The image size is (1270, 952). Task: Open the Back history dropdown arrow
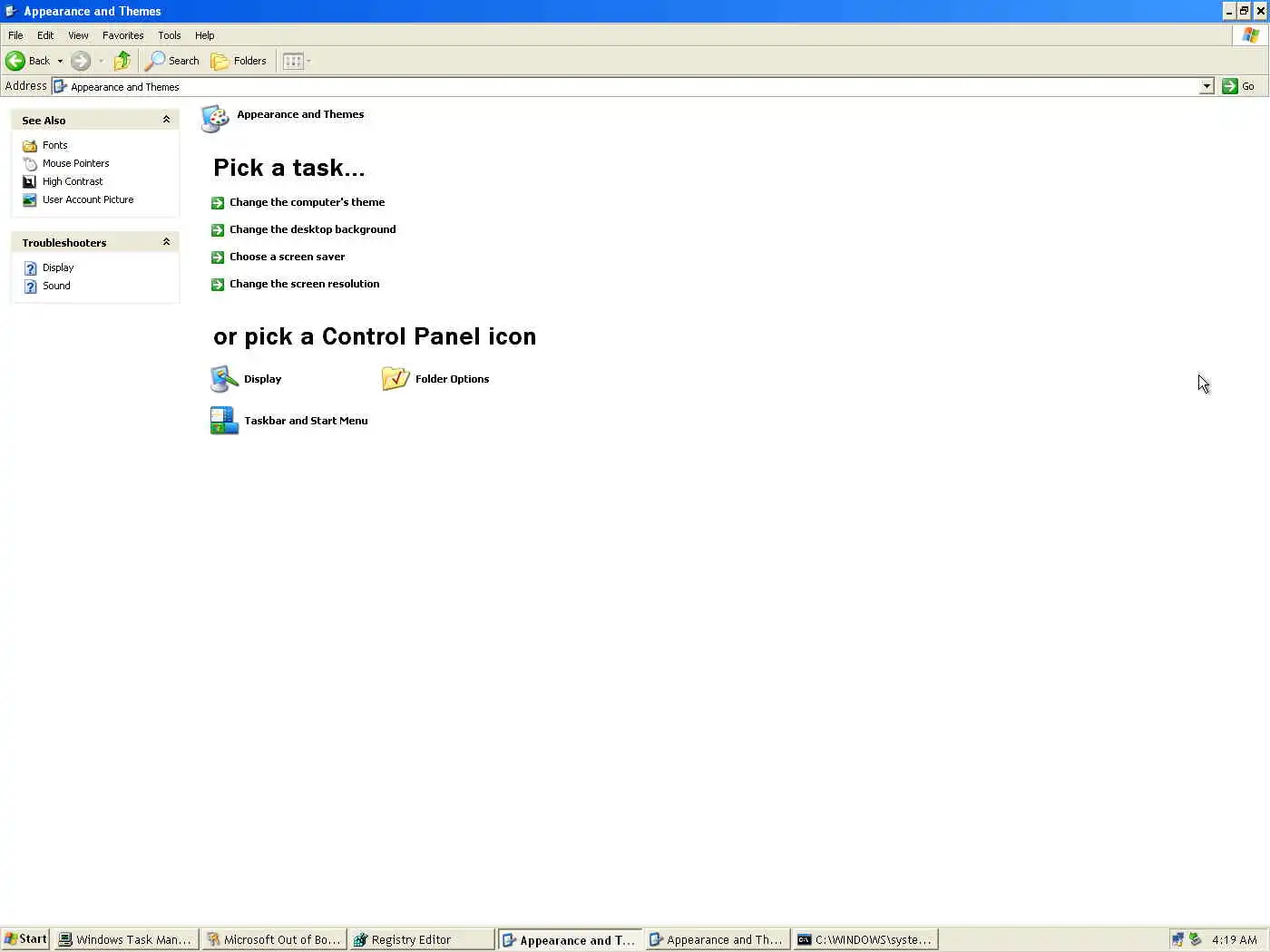pyautogui.click(x=60, y=61)
